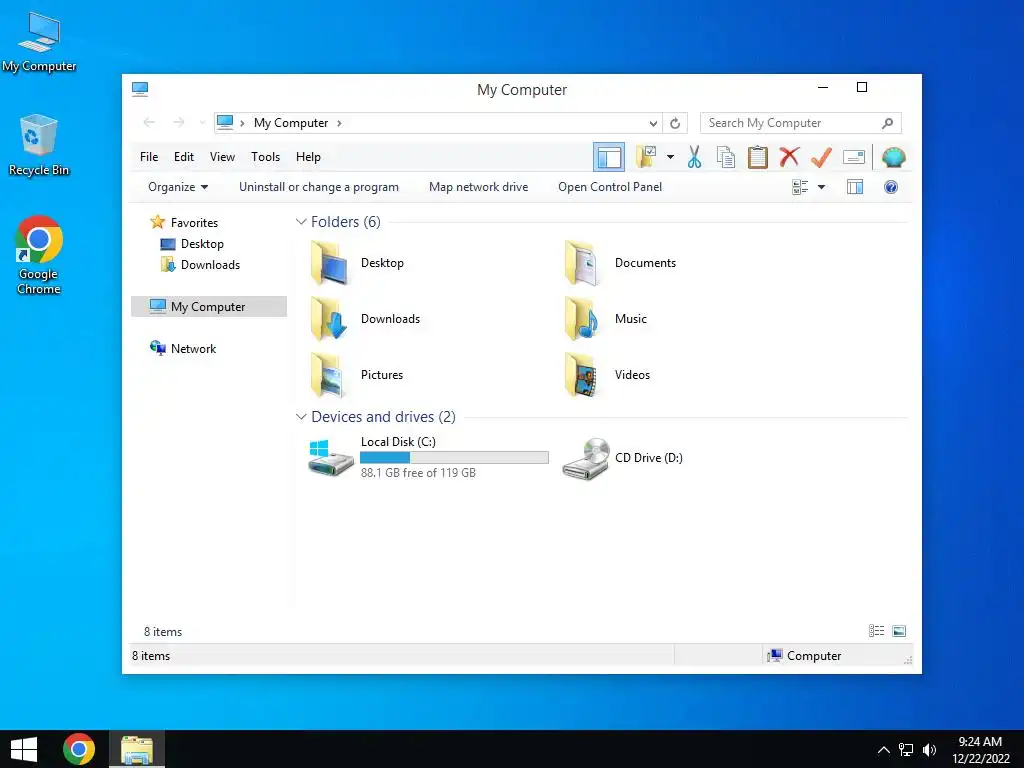
Task: Click the window system menu icon in title bar
Action: pos(140,89)
